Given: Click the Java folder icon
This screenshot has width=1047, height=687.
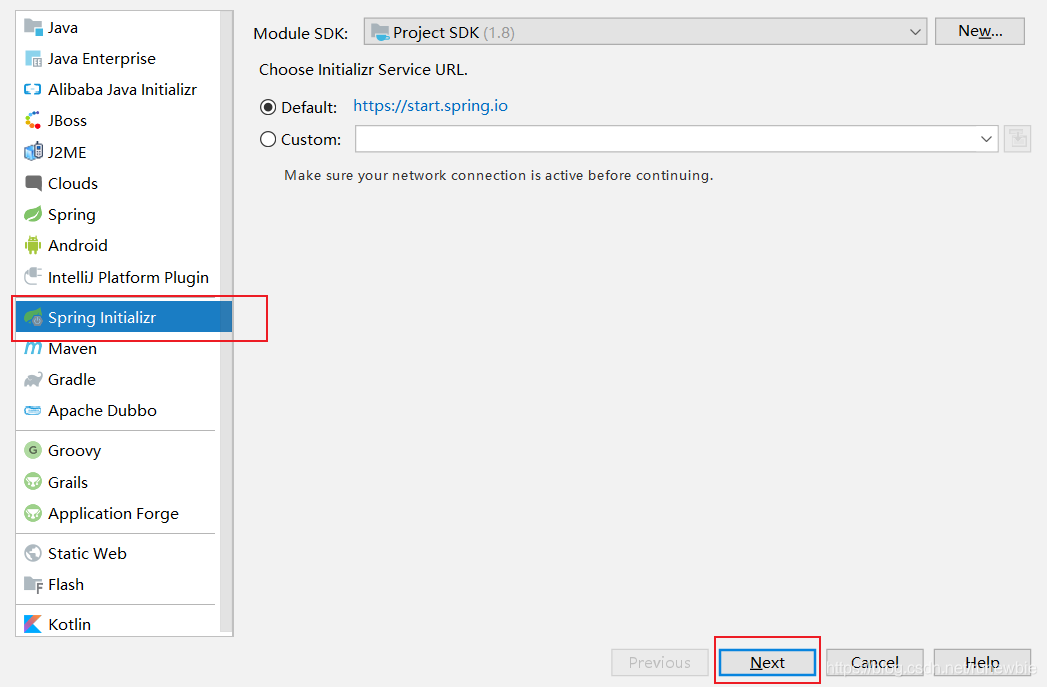Looking at the screenshot, I should pos(33,27).
